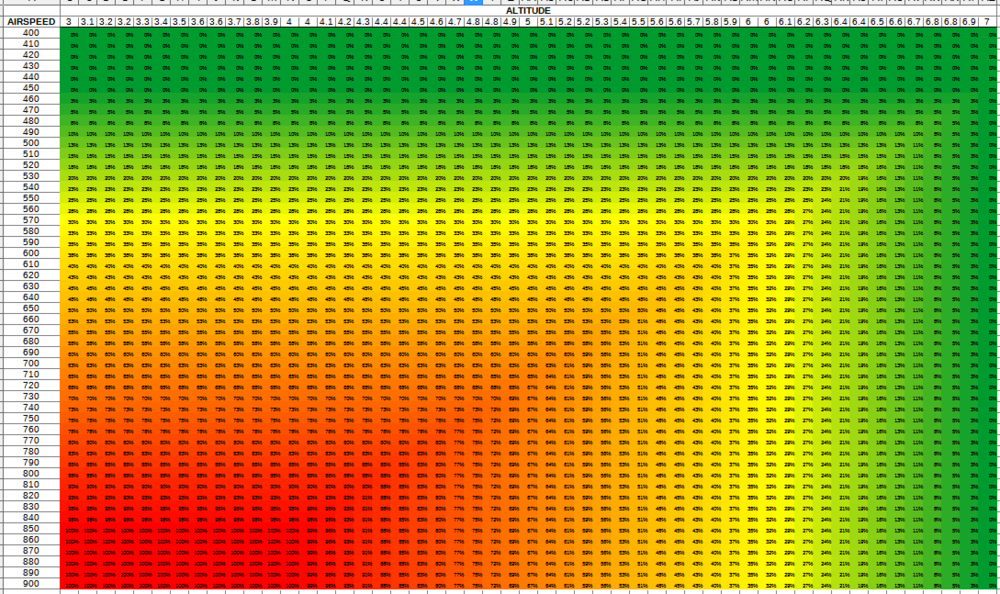Select the ALTITUDE title cell
1000x594 pixels.
pyautogui.click(x=528, y=11)
